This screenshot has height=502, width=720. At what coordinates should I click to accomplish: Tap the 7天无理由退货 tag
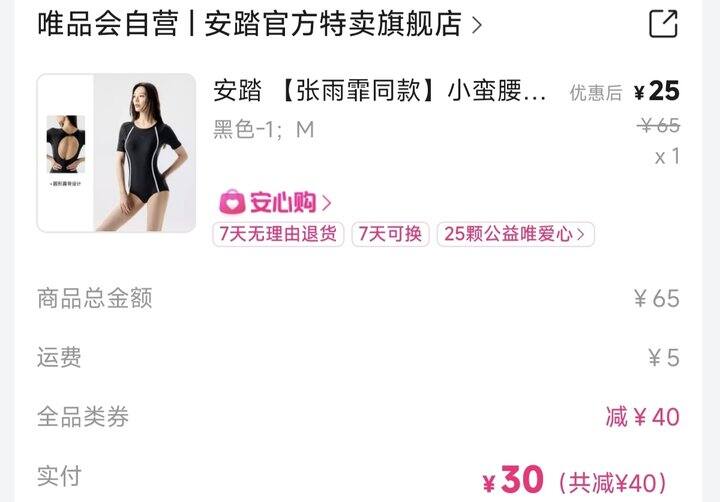(278, 234)
